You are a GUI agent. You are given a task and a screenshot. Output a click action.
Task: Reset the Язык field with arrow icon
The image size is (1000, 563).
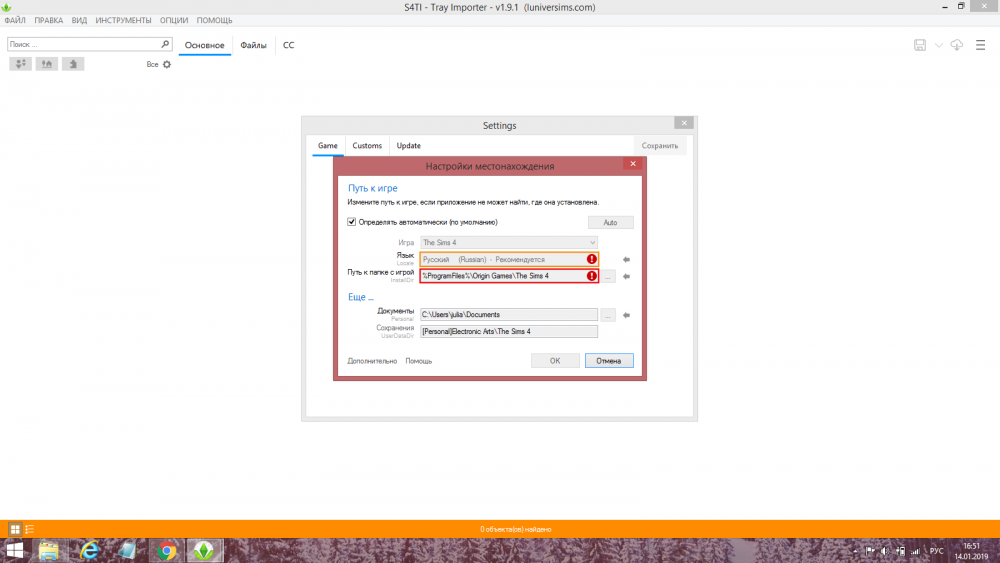[626, 260]
